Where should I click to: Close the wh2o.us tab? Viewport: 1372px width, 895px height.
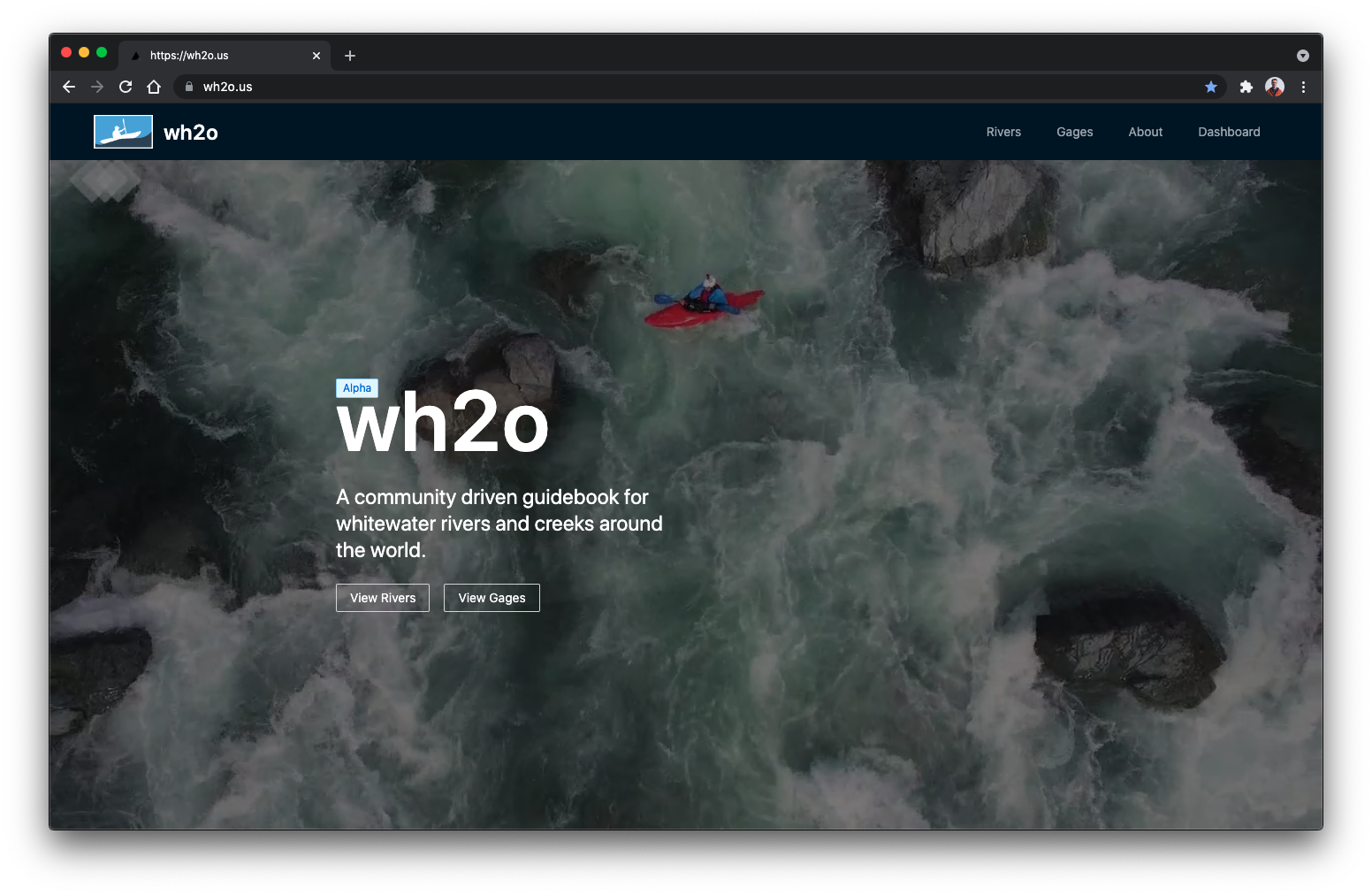(x=316, y=56)
